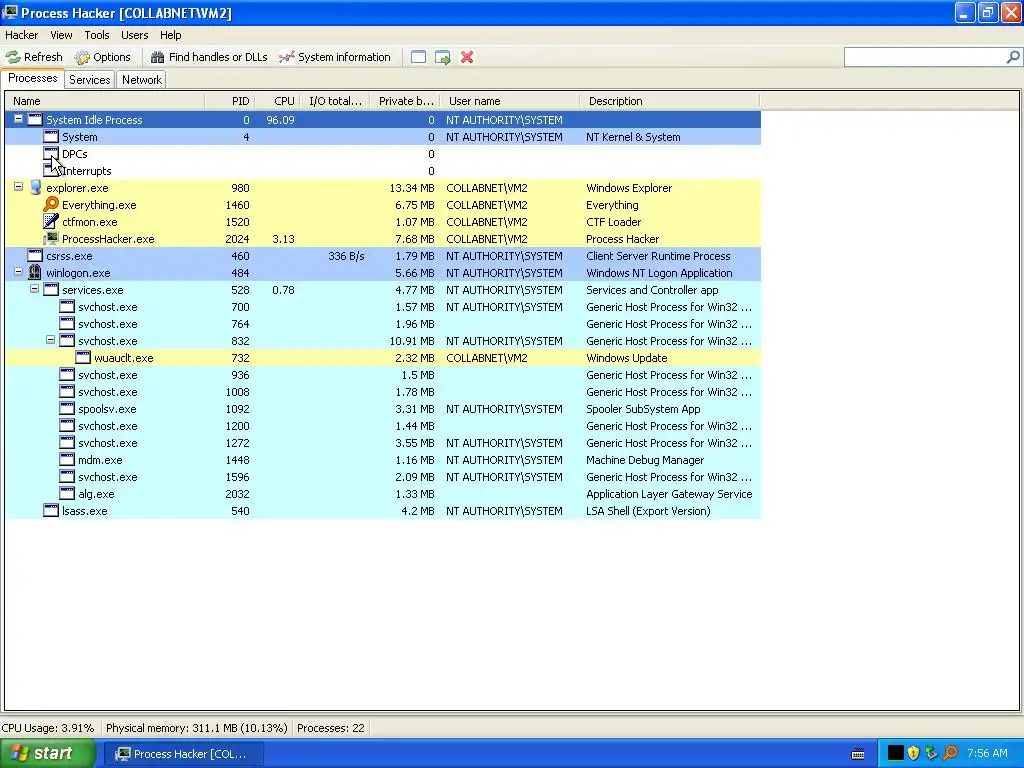Click the services.exe window icon
The height and width of the screenshot is (768, 1024).
click(51, 289)
